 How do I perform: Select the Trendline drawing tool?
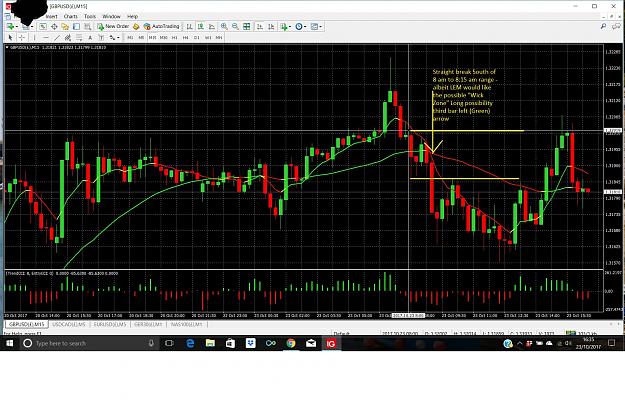click(57, 37)
